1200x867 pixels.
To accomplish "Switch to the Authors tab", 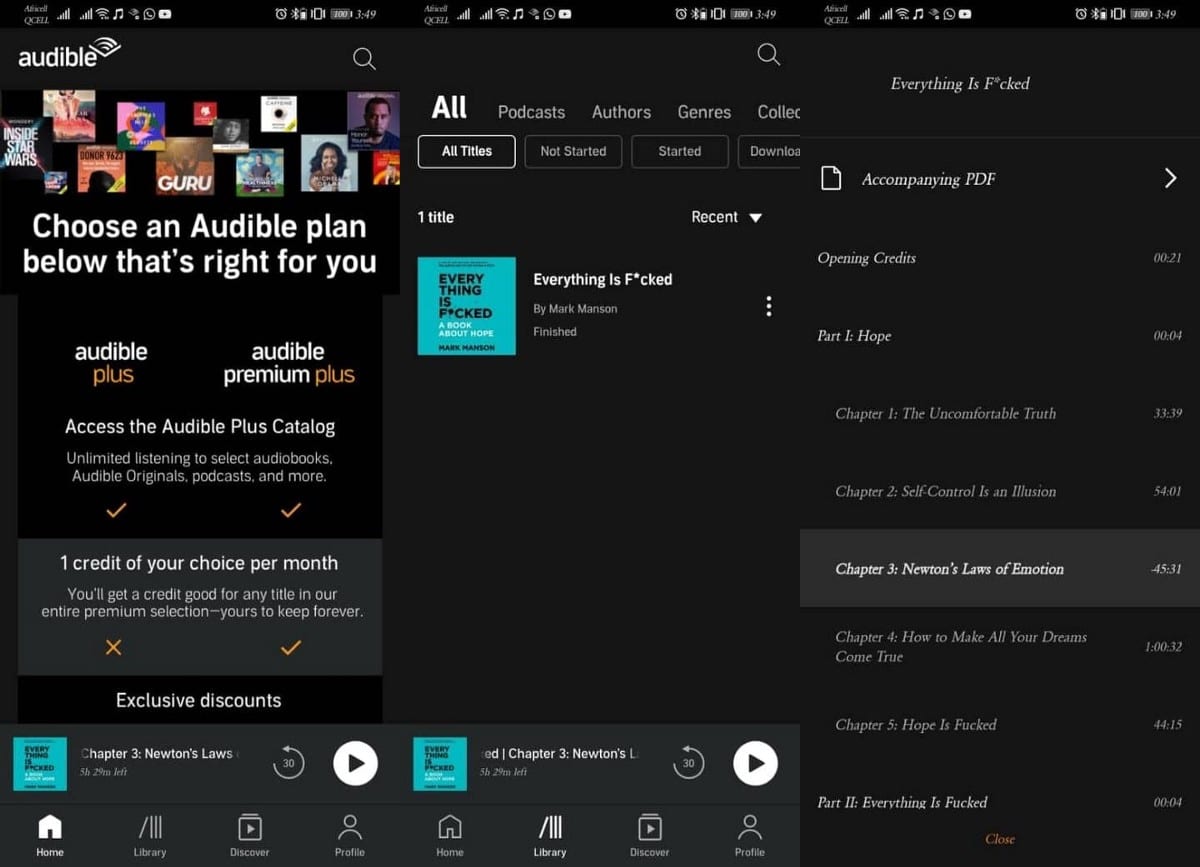I will coord(621,112).
